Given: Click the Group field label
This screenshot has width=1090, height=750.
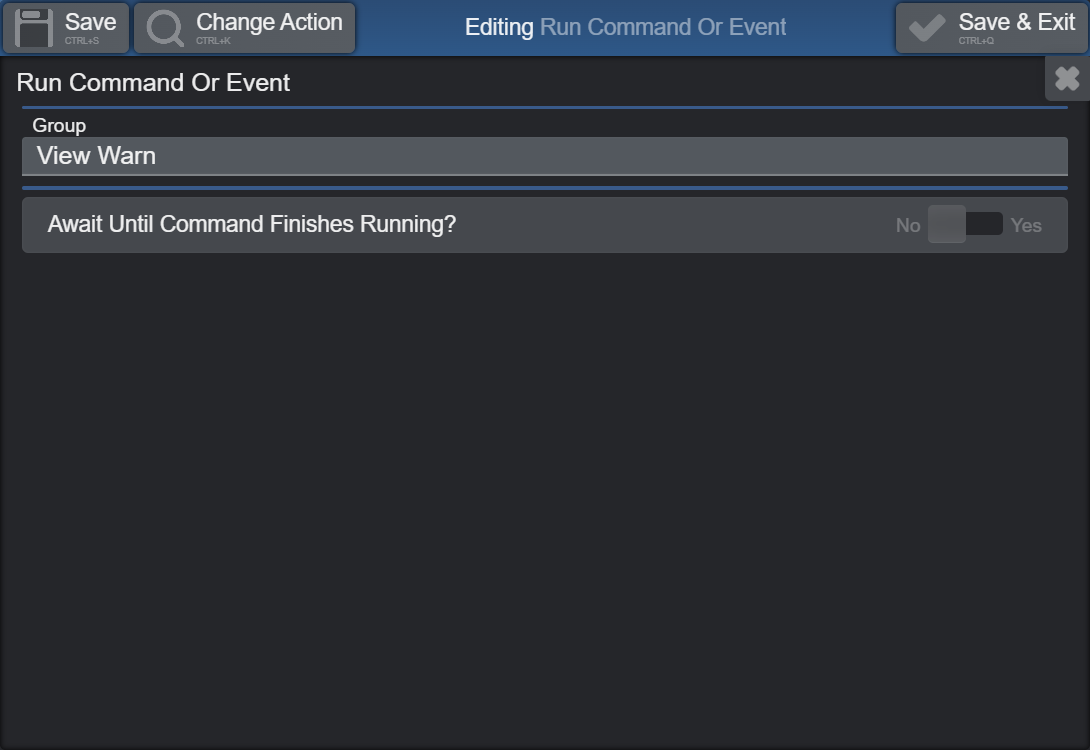Looking at the screenshot, I should 59,126.
